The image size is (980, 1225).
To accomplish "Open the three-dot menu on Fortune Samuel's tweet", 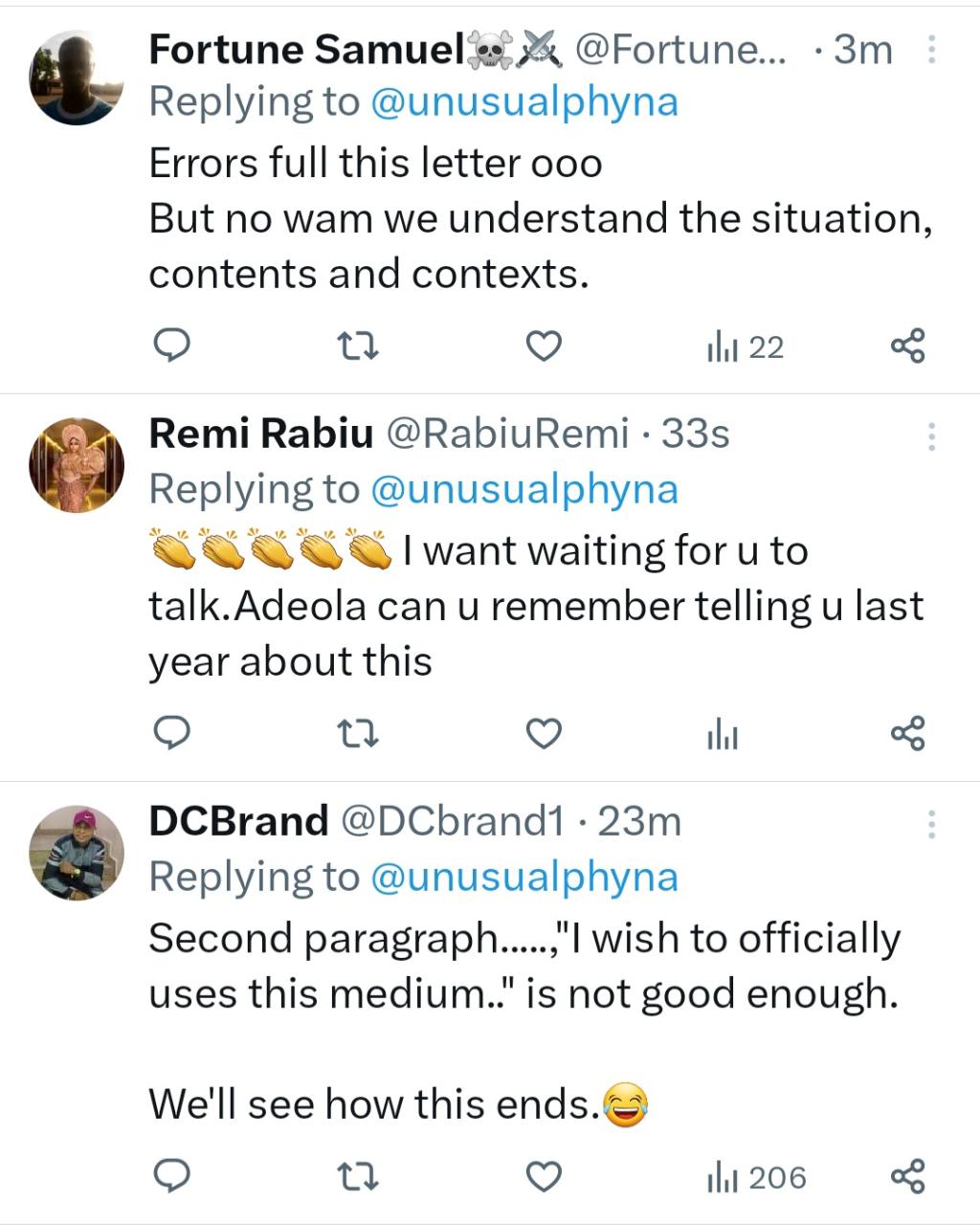I will [933, 48].
